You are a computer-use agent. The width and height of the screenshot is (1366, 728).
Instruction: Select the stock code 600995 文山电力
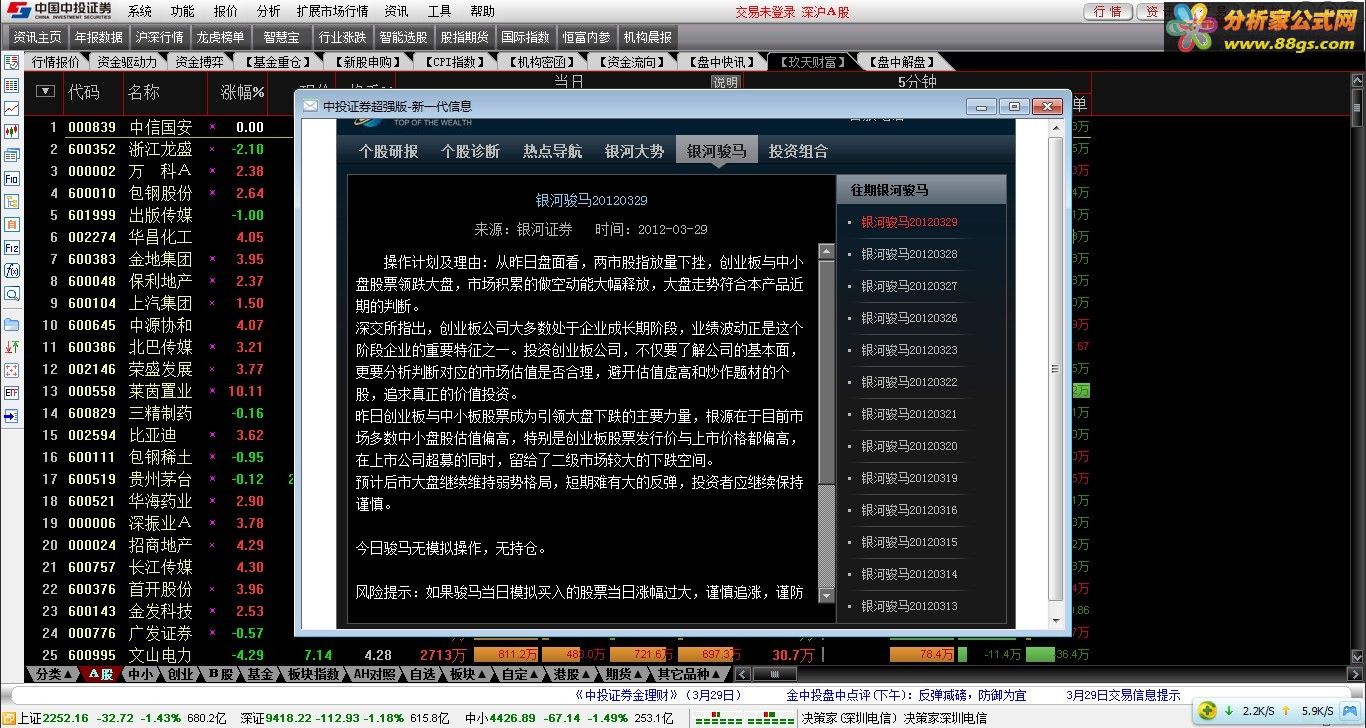92,655
